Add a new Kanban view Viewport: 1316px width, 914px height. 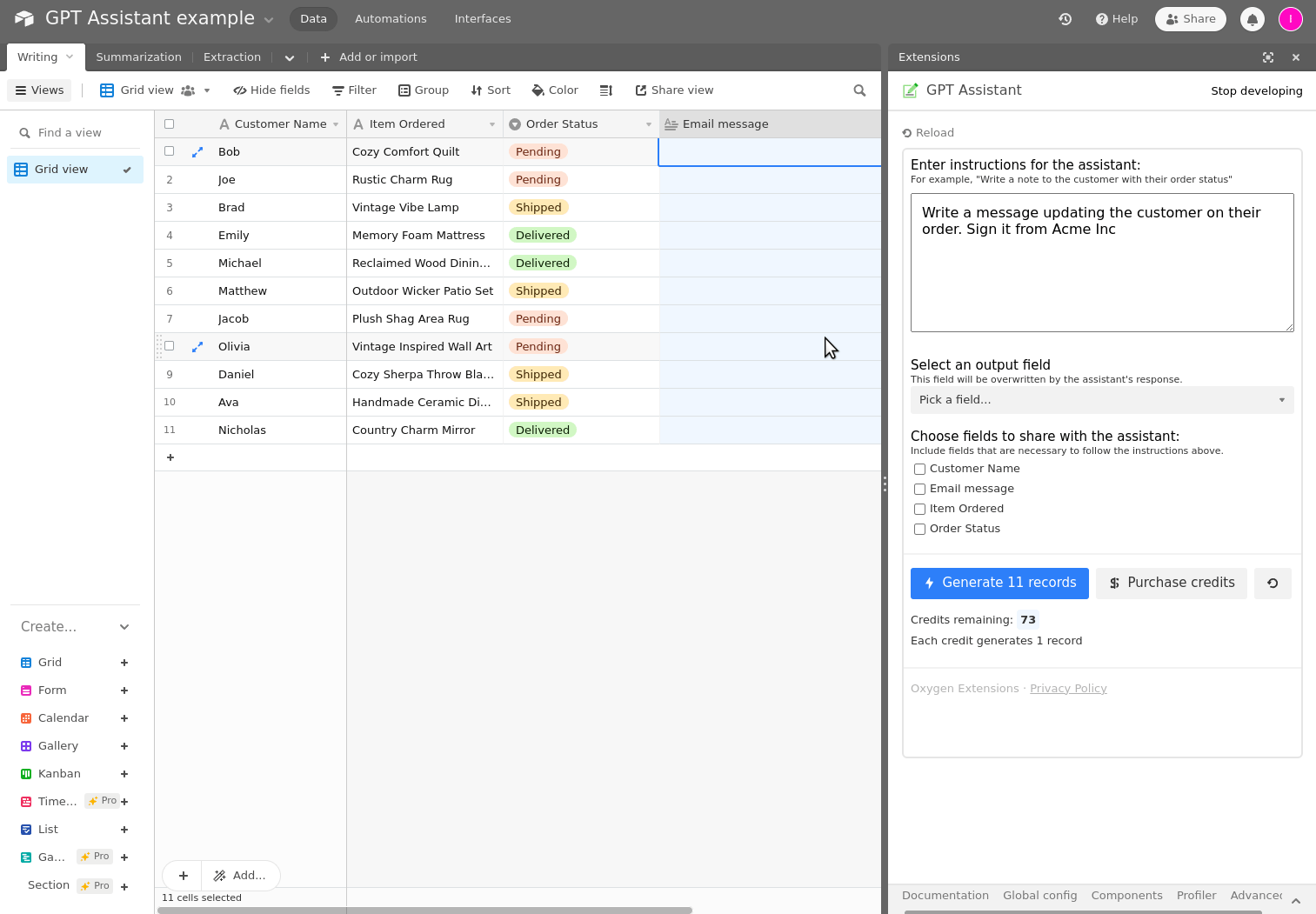tap(124, 774)
